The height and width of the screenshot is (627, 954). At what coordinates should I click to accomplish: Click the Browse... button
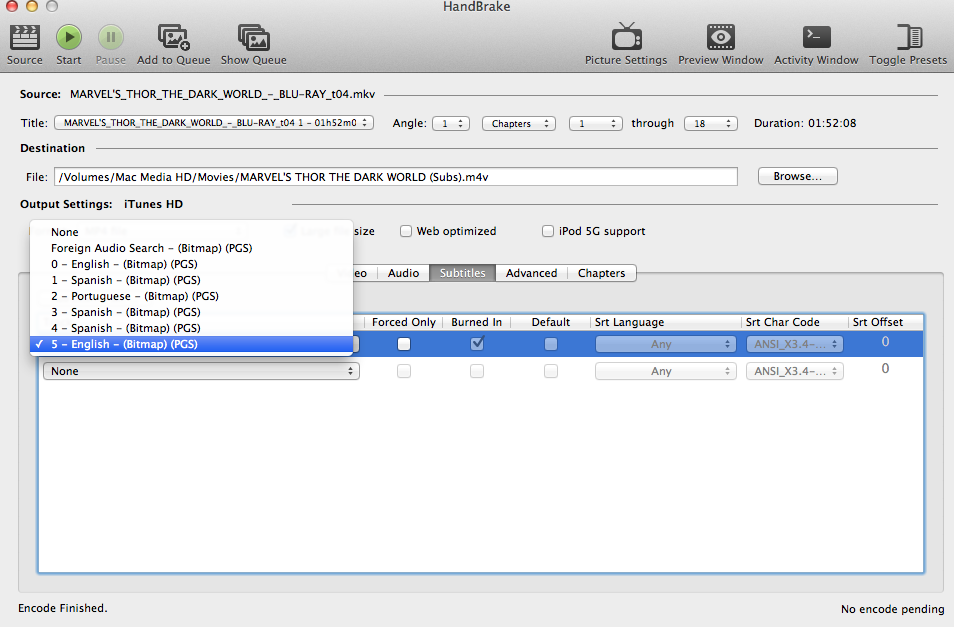tap(798, 176)
